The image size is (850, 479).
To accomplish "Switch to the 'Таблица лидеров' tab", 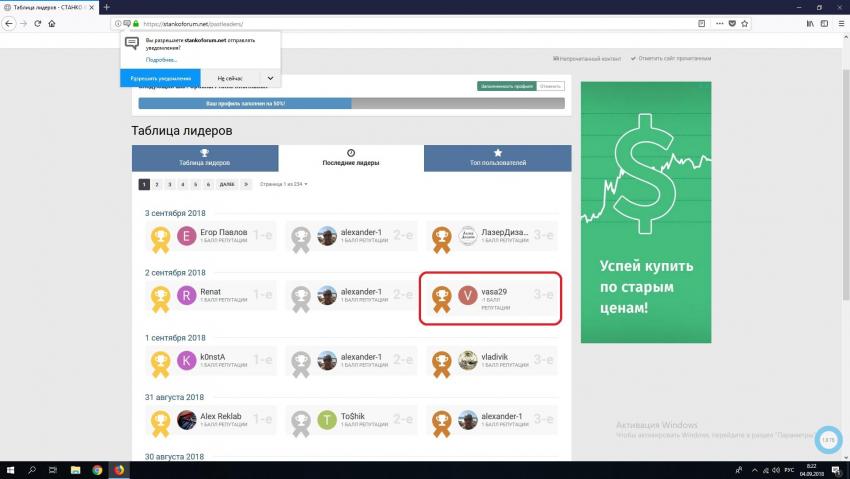I will (x=204, y=158).
